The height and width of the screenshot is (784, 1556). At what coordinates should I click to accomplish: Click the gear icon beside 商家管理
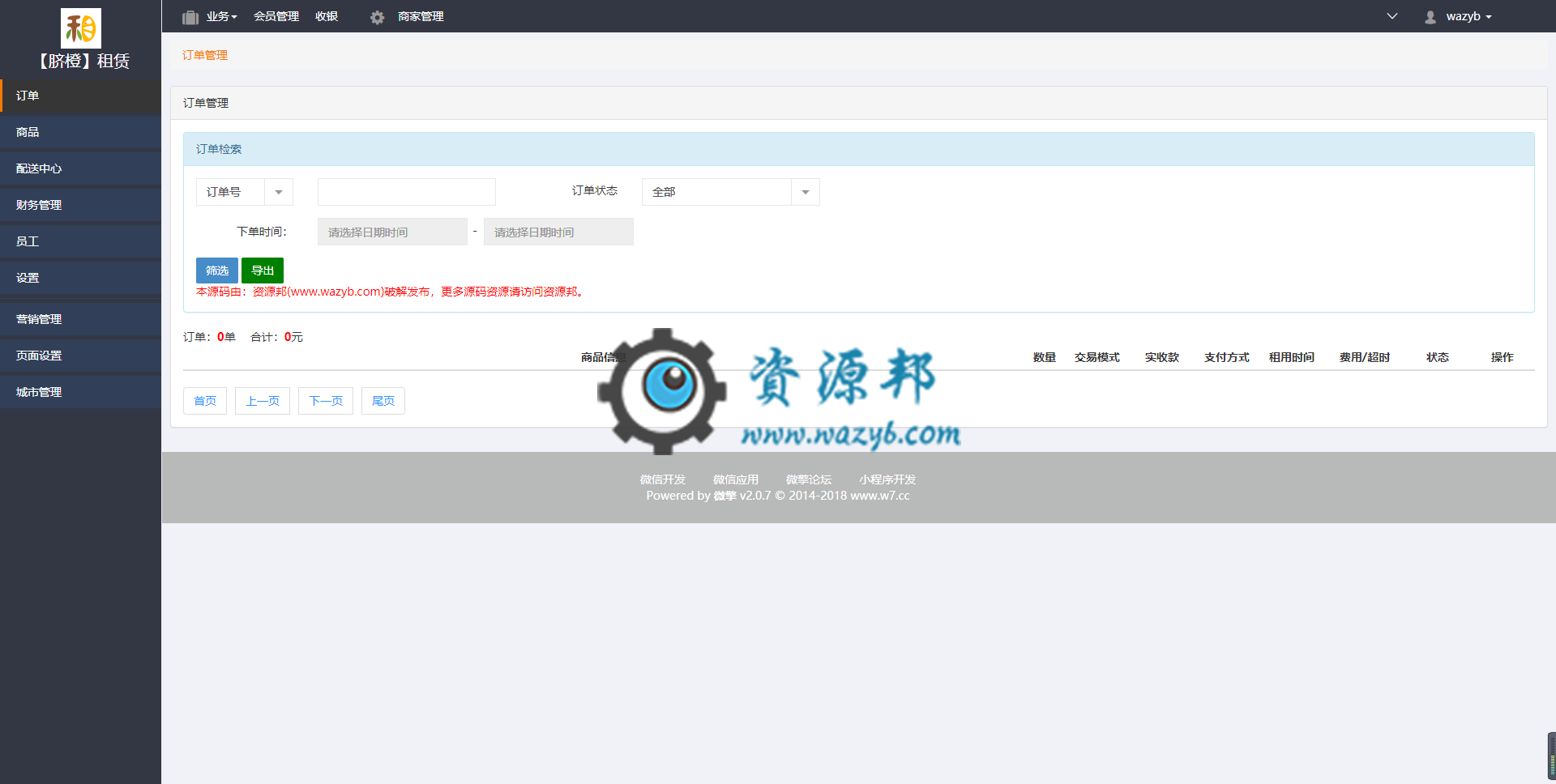coord(377,17)
